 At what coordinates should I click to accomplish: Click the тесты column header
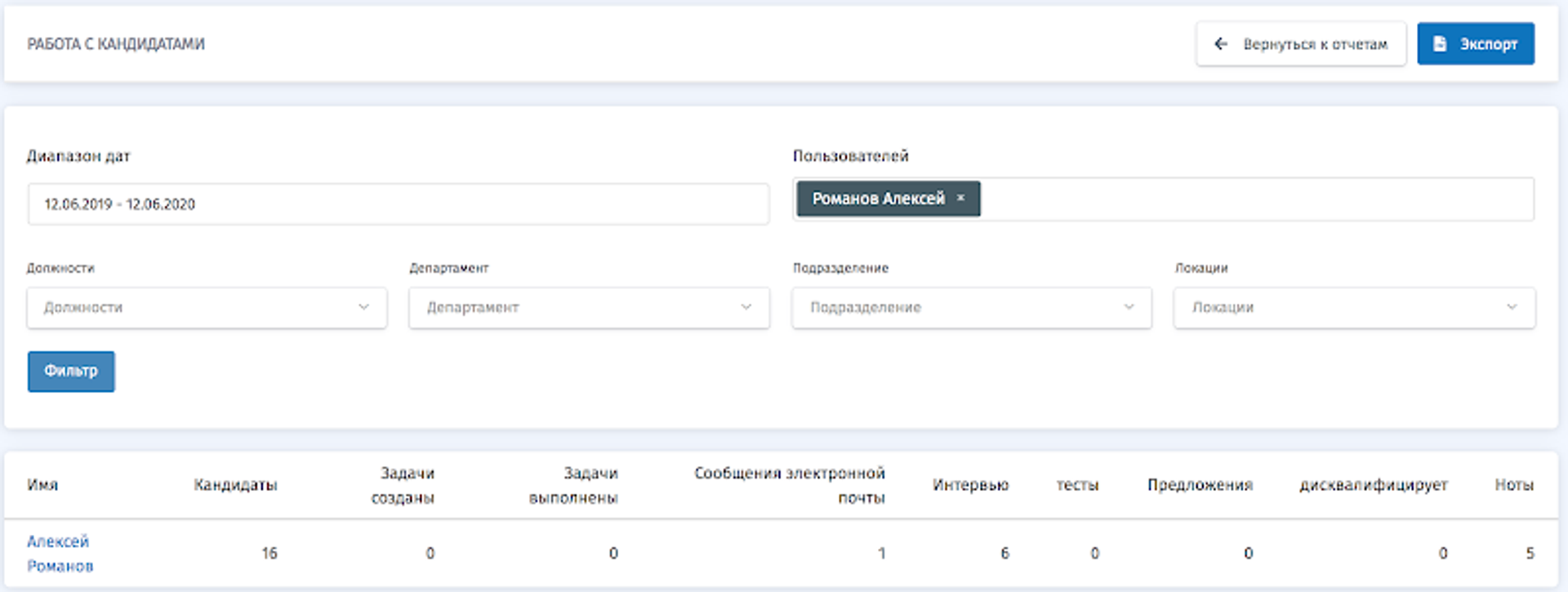[1077, 485]
